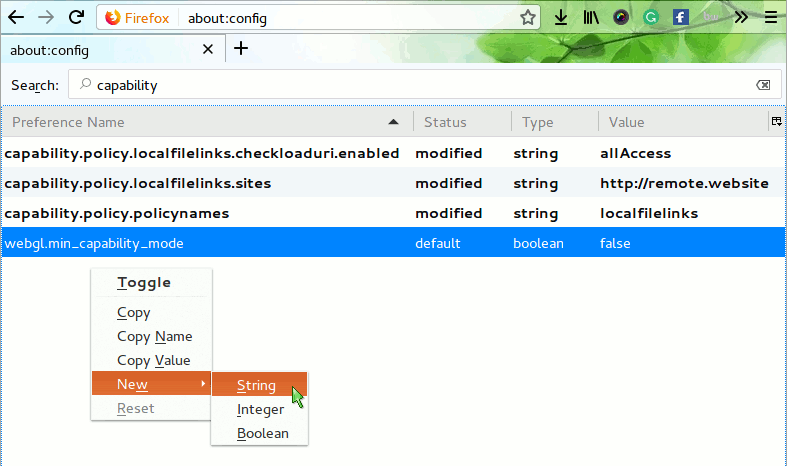
Task: Open the Downloads panel
Action: (561, 17)
